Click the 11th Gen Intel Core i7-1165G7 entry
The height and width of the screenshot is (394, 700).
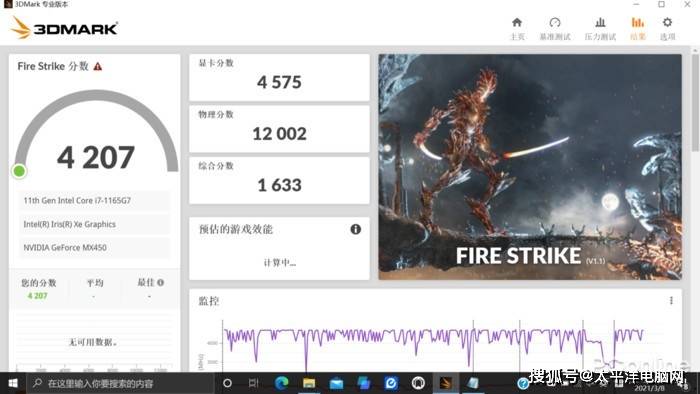[94, 201]
